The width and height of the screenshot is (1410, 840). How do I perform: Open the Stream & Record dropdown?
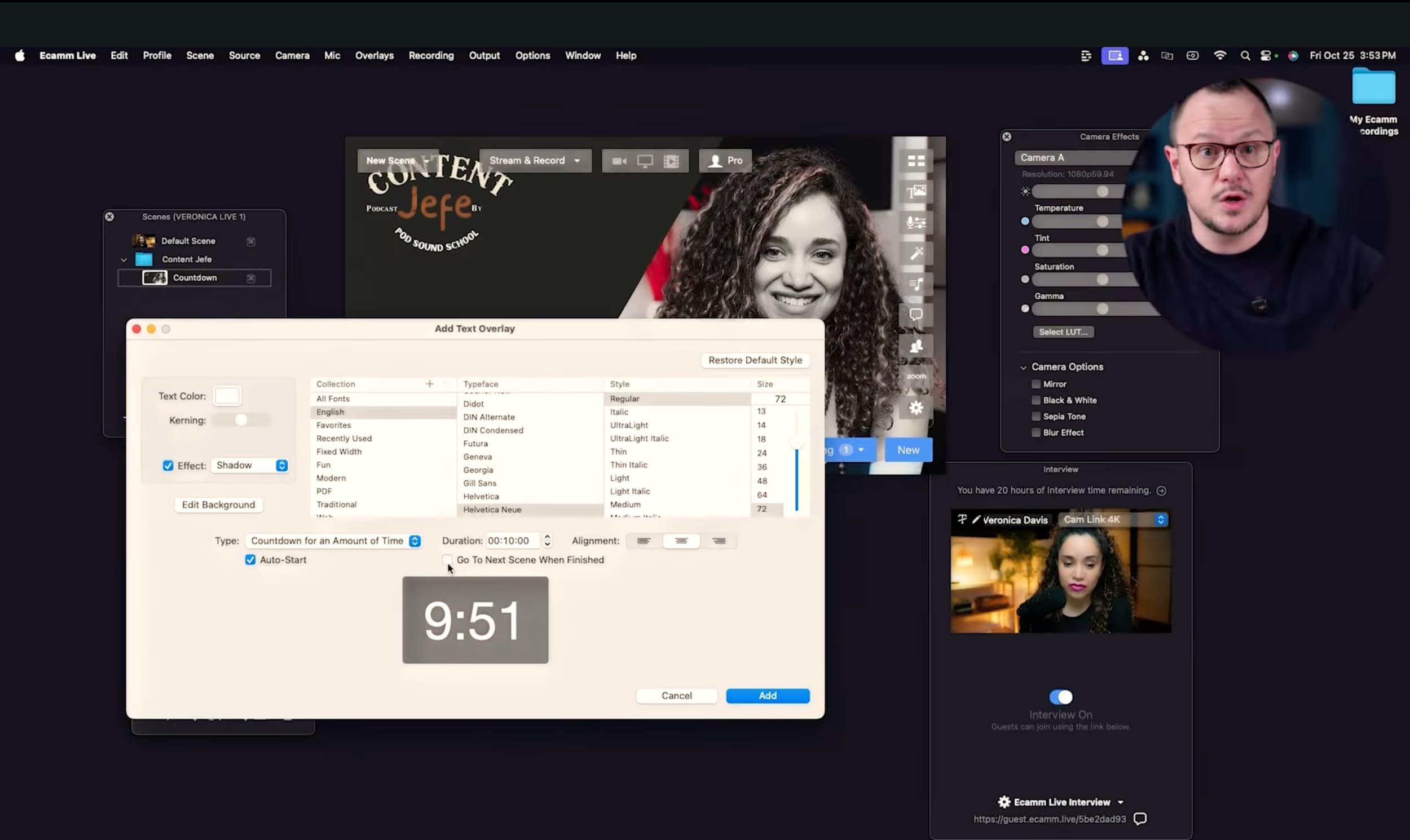pyautogui.click(x=535, y=161)
